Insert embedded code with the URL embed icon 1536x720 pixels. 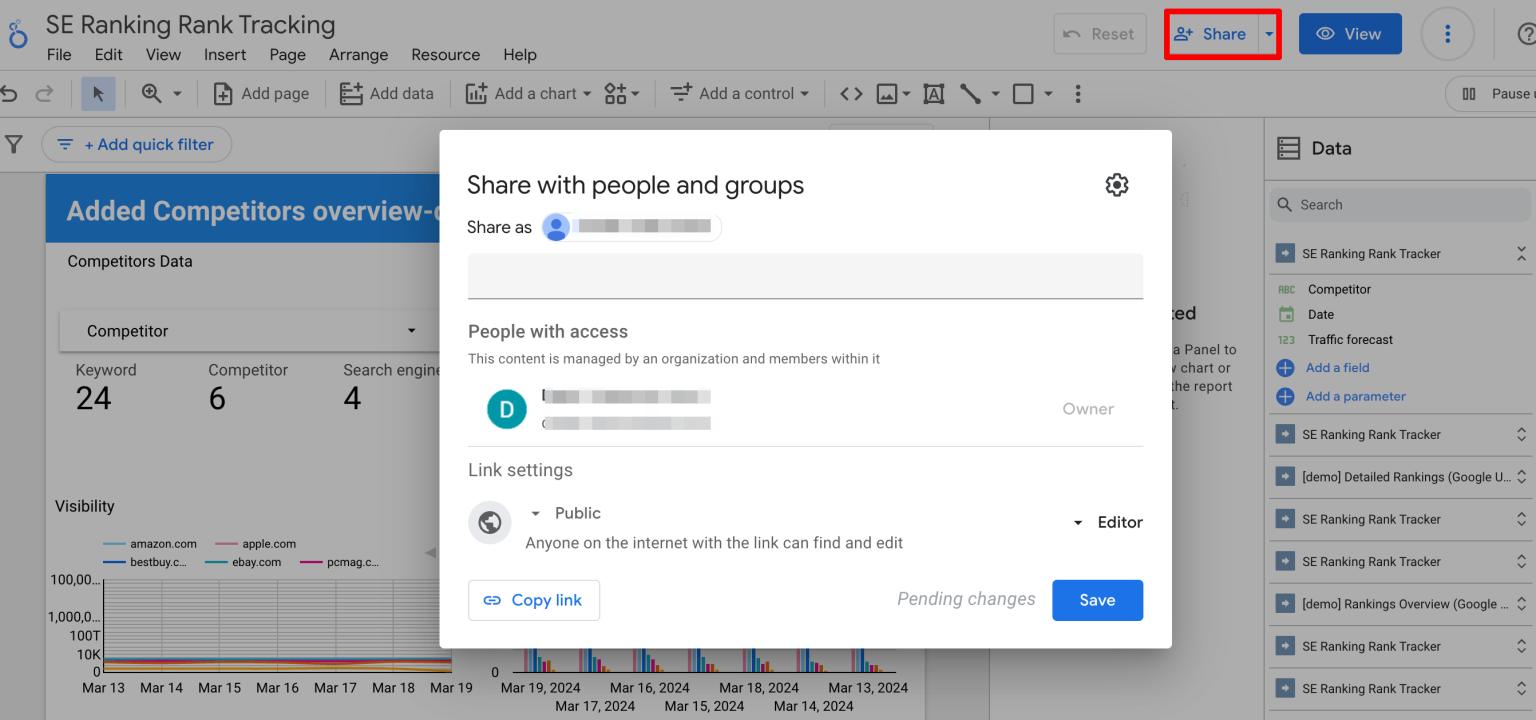850,93
